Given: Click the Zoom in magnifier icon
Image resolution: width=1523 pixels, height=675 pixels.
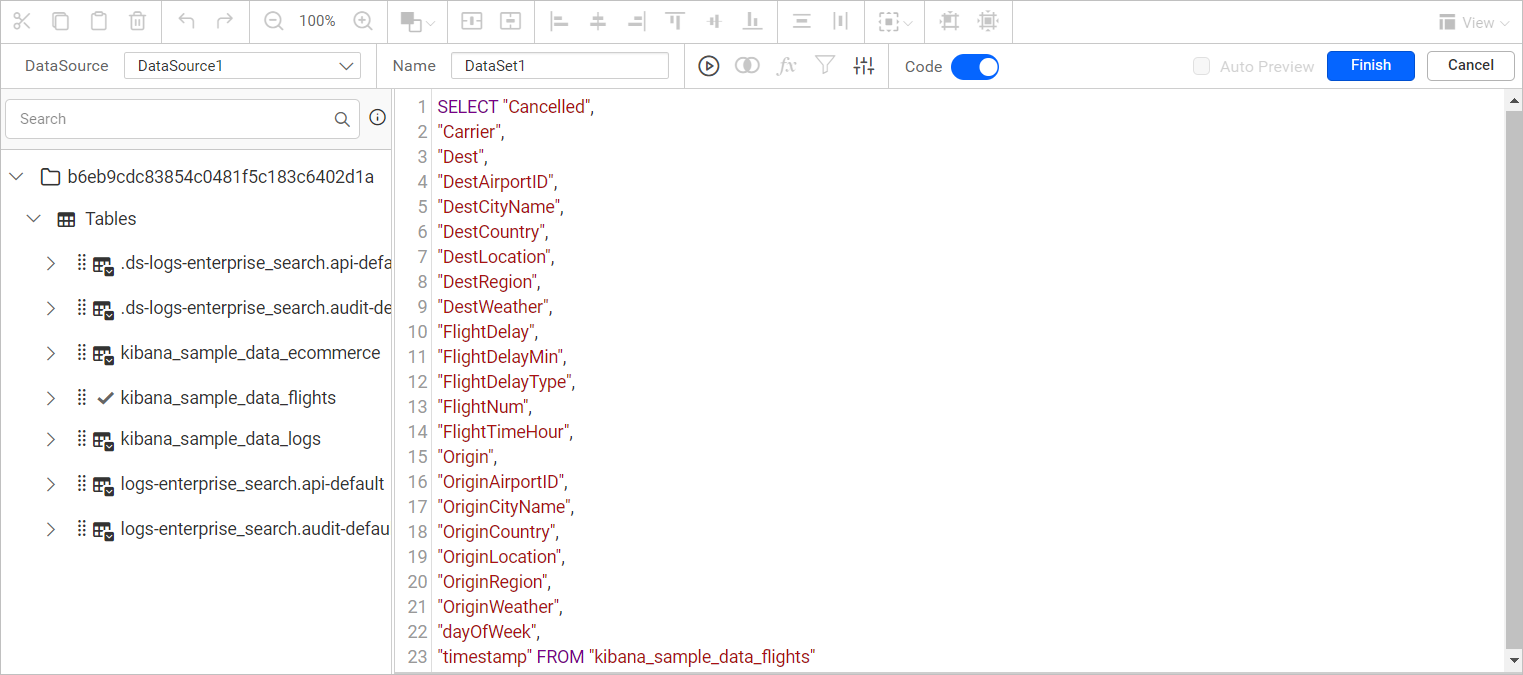Looking at the screenshot, I should point(363,21).
